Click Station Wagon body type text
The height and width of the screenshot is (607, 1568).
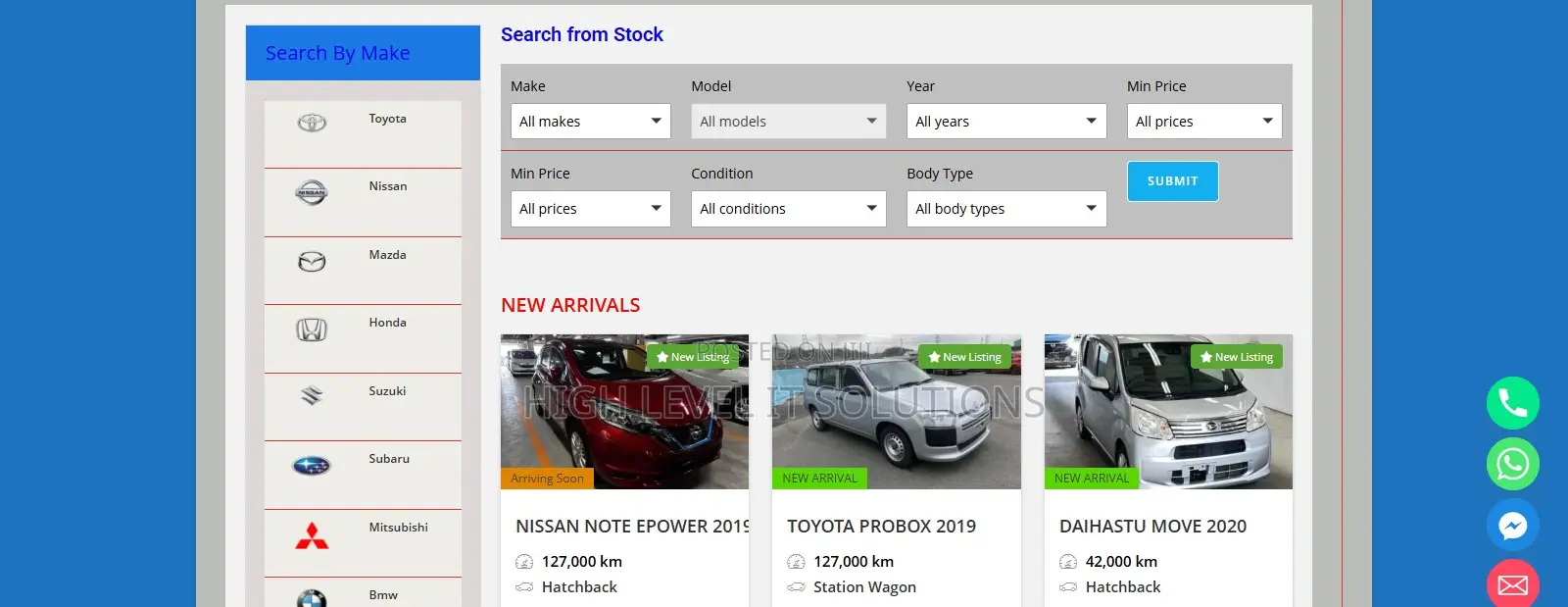[864, 587]
